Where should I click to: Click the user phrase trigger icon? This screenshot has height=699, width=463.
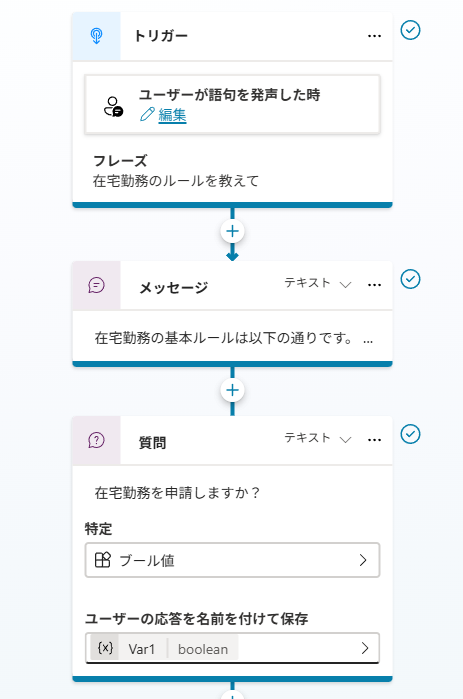[113, 107]
